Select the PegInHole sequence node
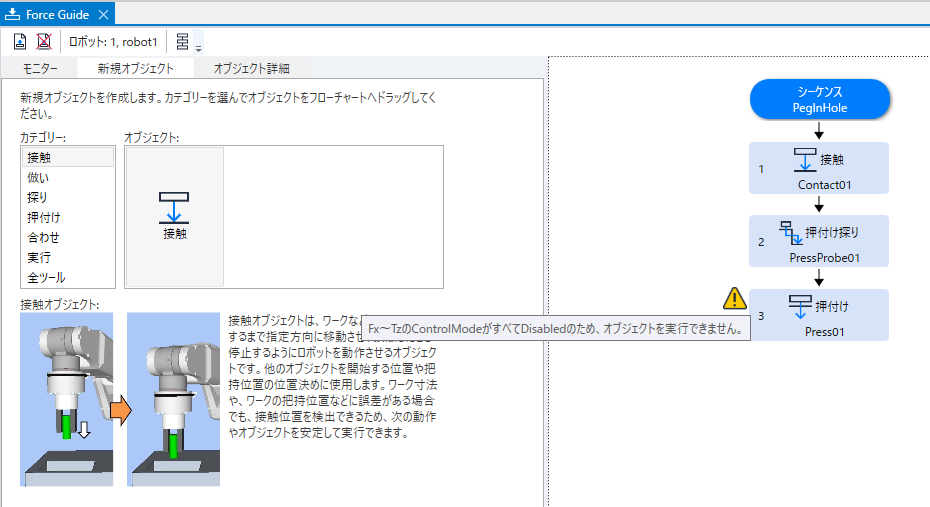Image resolution: width=930 pixels, height=507 pixels. pyautogui.click(x=818, y=99)
